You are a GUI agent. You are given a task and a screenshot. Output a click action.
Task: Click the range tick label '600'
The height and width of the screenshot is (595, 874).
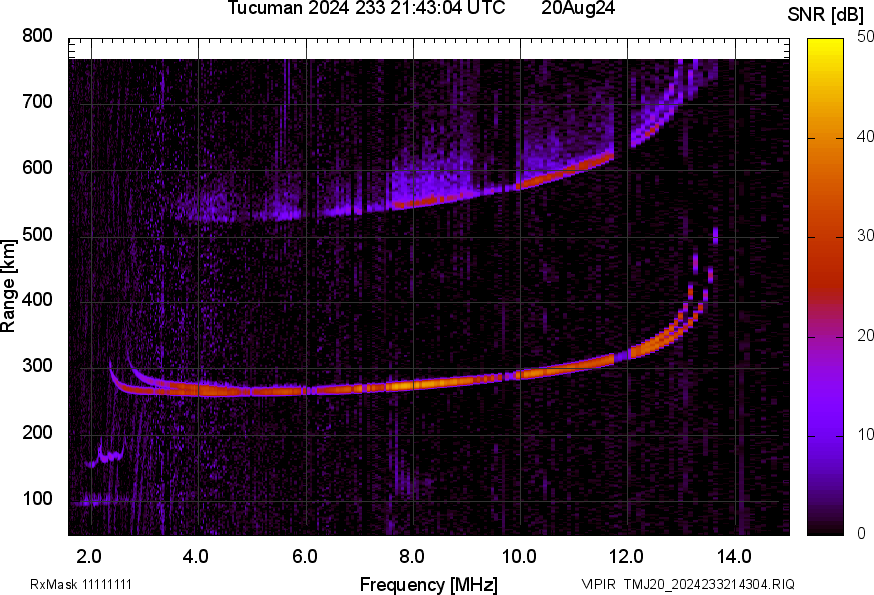coord(37,168)
